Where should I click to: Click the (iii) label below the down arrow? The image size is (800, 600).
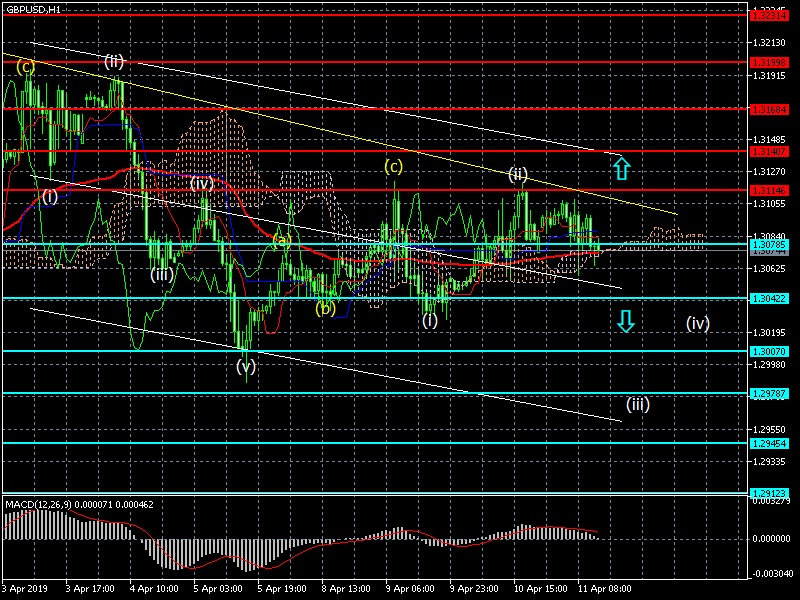pyautogui.click(x=638, y=405)
